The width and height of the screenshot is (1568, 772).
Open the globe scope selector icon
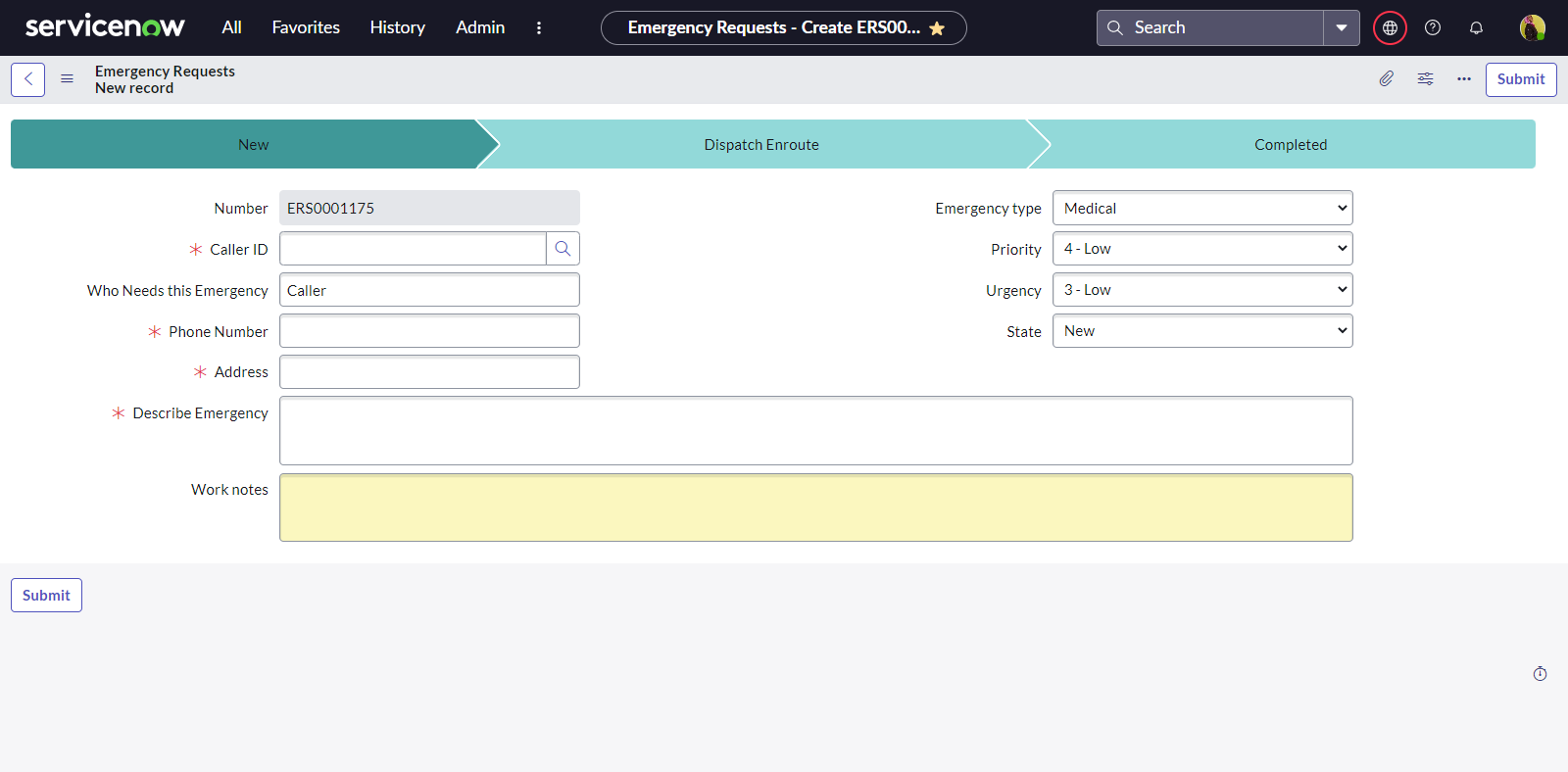tap(1390, 27)
